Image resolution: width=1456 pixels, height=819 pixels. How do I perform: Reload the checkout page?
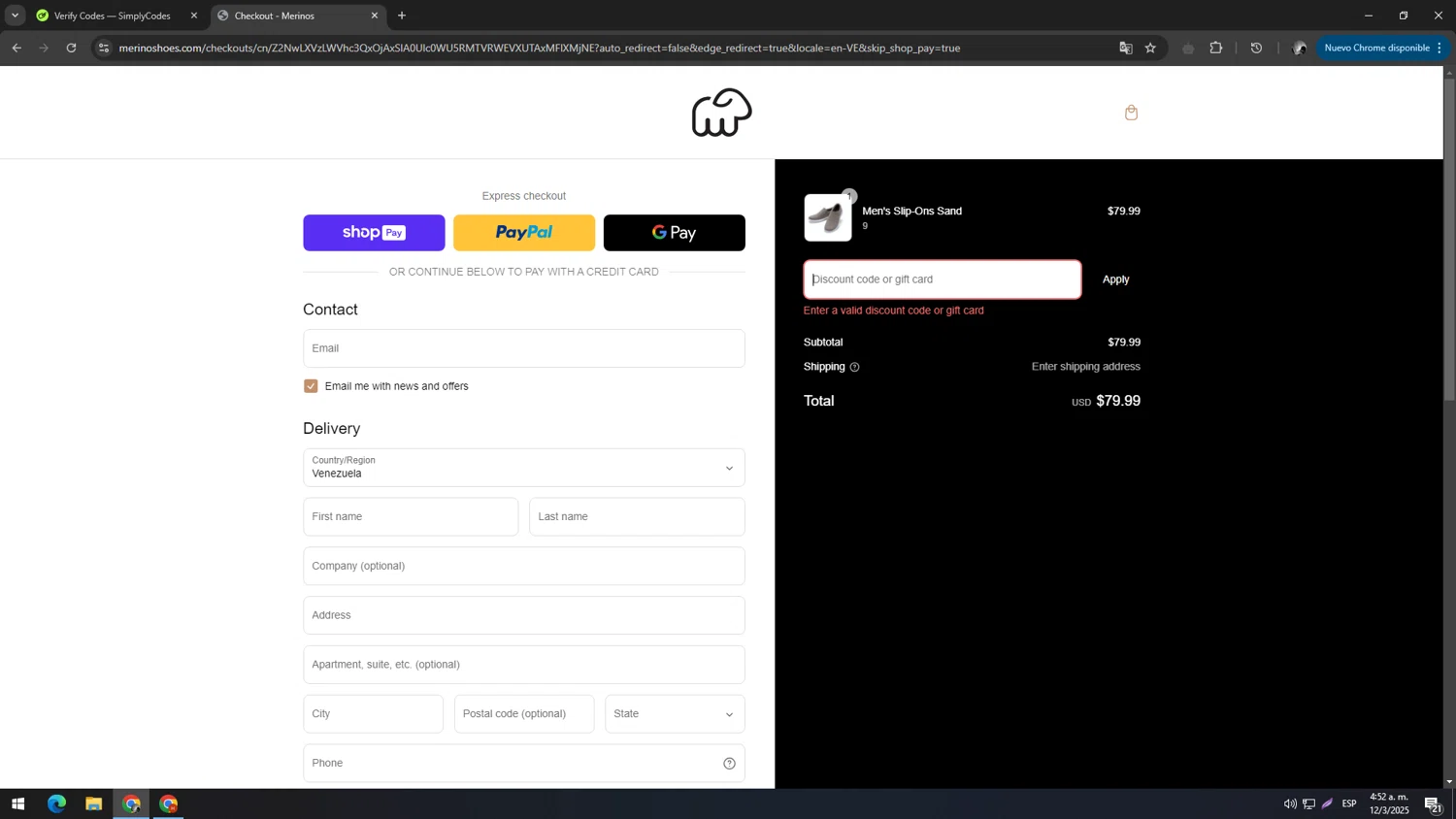(x=71, y=48)
